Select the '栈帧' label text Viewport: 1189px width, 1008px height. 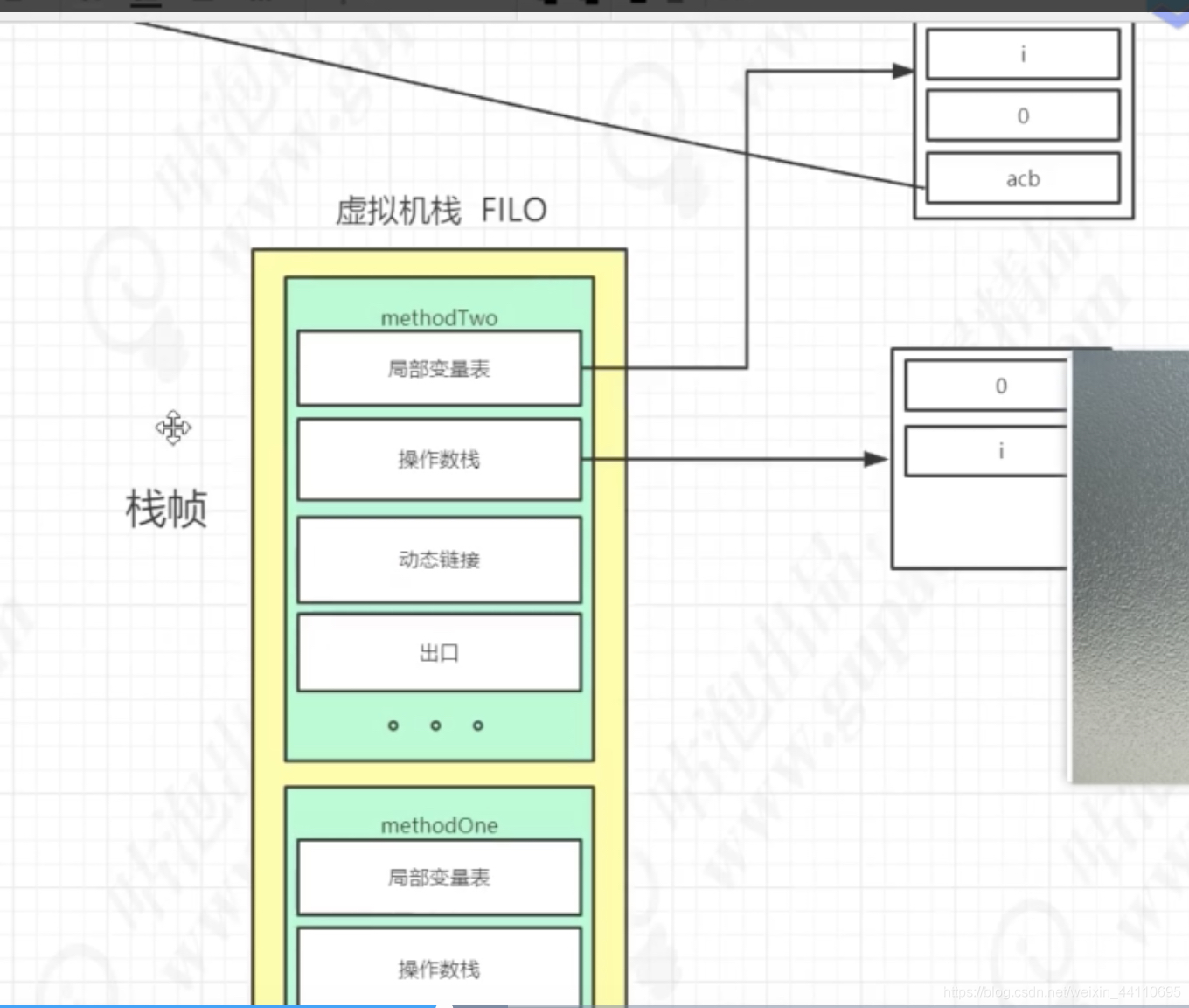pos(166,509)
